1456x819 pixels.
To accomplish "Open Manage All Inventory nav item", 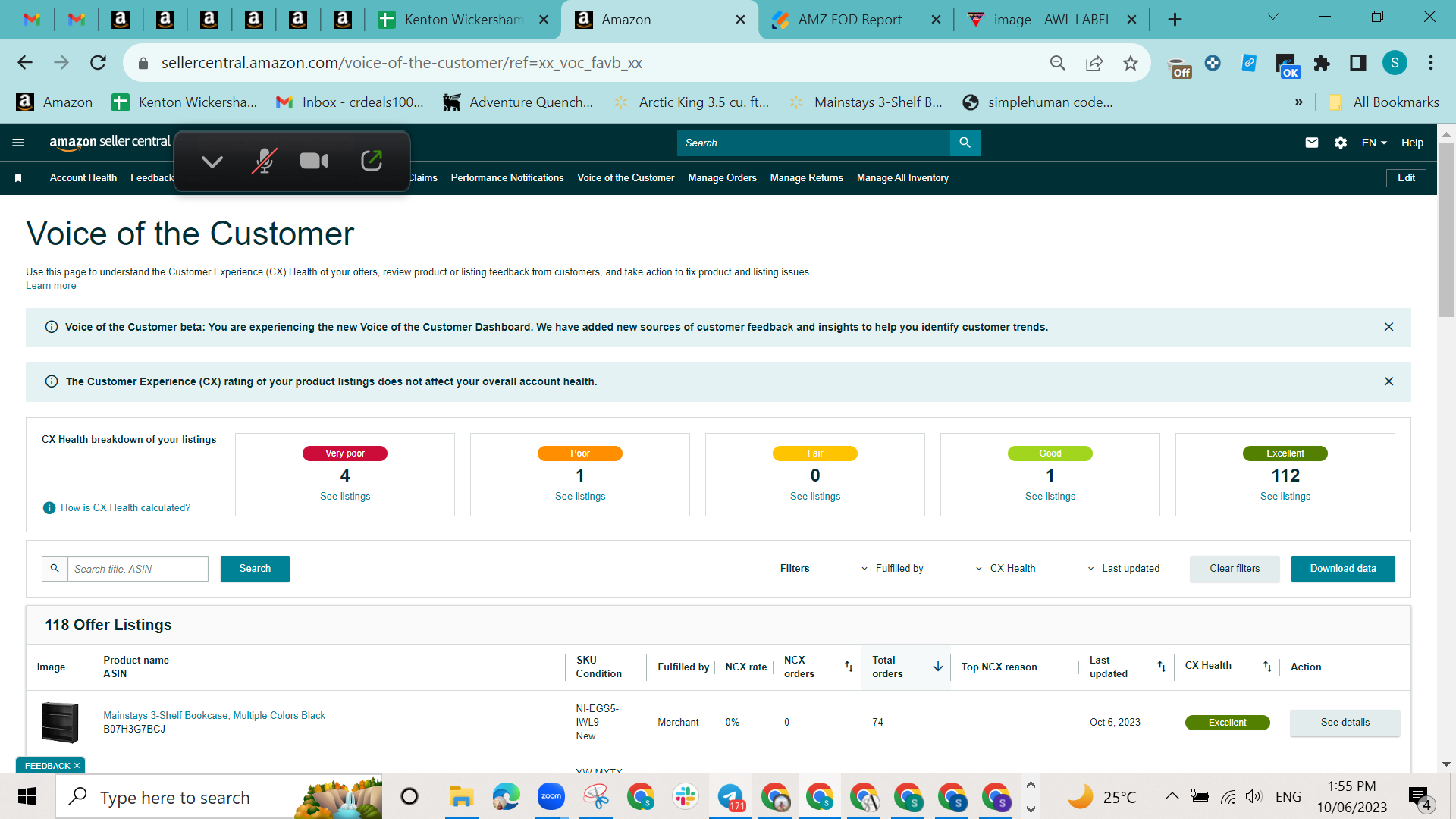I will (902, 178).
